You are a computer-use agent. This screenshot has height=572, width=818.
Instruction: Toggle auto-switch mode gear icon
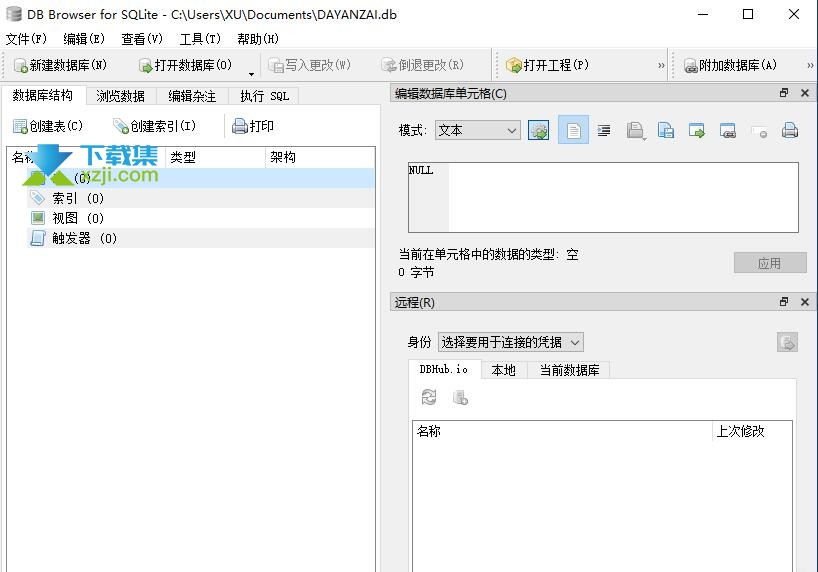click(538, 130)
